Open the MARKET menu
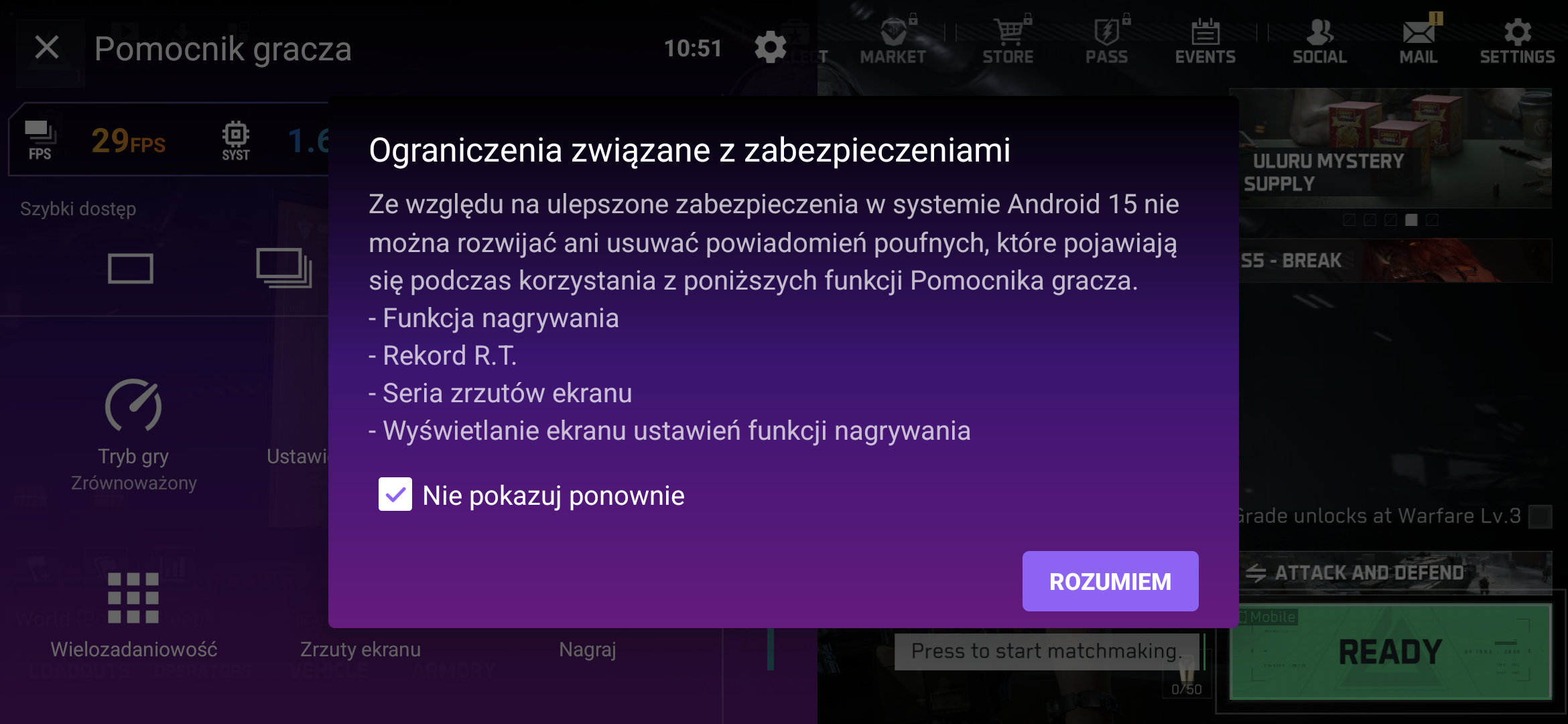This screenshot has height=724, width=1568. (893, 42)
